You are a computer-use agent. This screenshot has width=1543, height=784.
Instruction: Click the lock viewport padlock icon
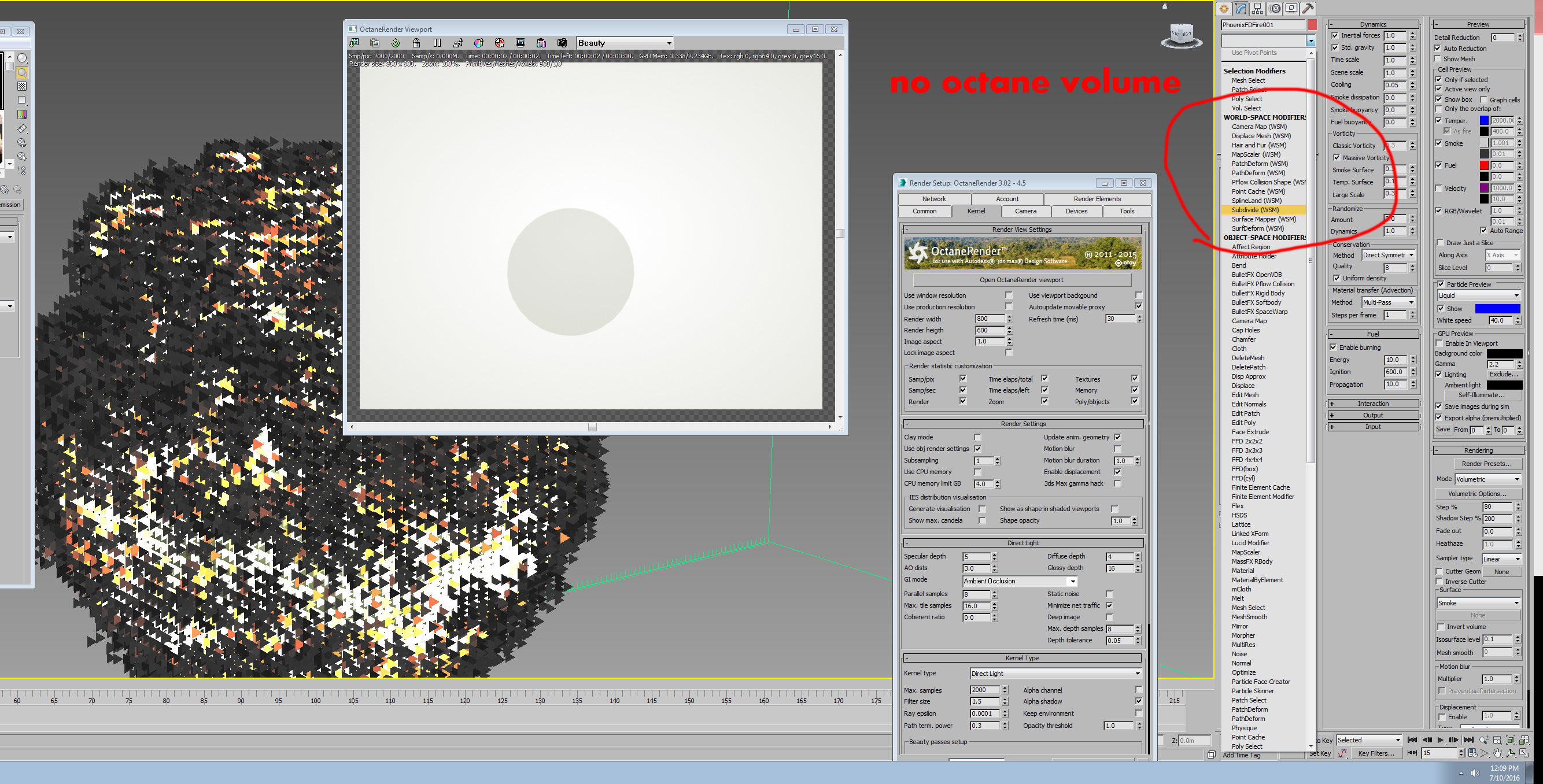(416, 43)
